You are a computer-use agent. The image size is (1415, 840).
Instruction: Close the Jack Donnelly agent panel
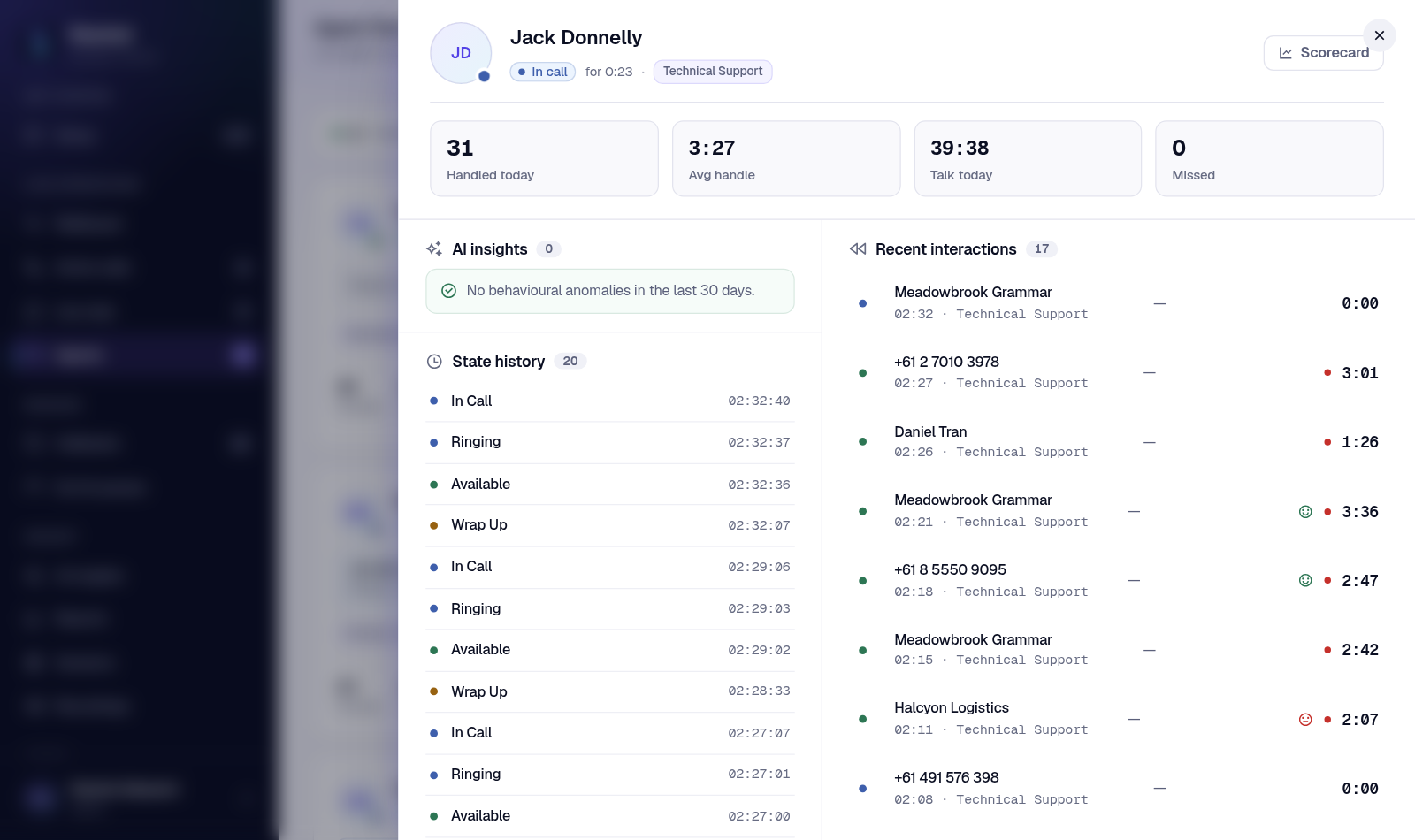tap(1379, 35)
